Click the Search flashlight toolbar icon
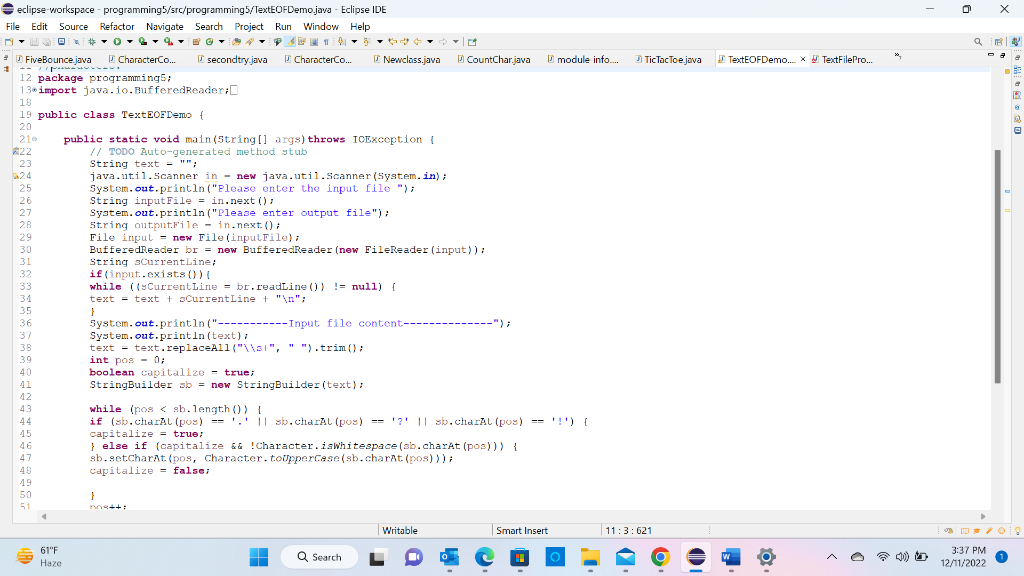Screen dimensions: 1024x576 click(x=249, y=42)
